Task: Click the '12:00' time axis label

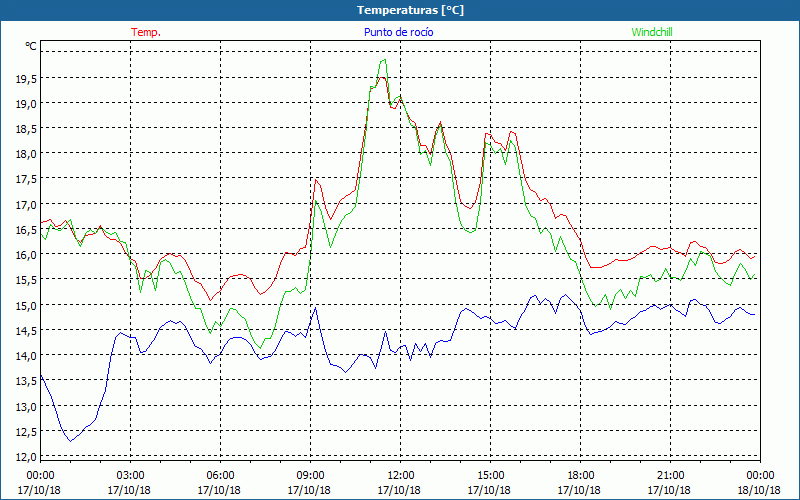Action: click(x=401, y=476)
